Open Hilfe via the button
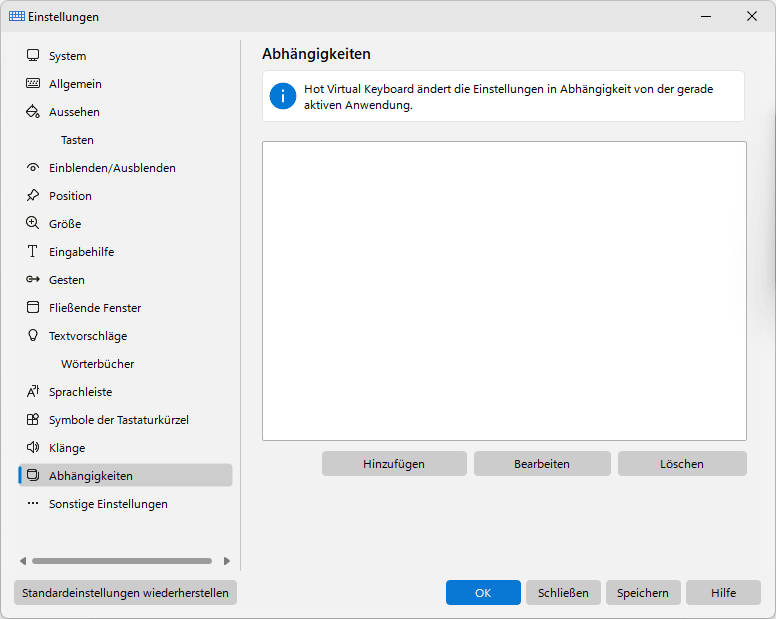776x619 pixels. click(x=723, y=593)
